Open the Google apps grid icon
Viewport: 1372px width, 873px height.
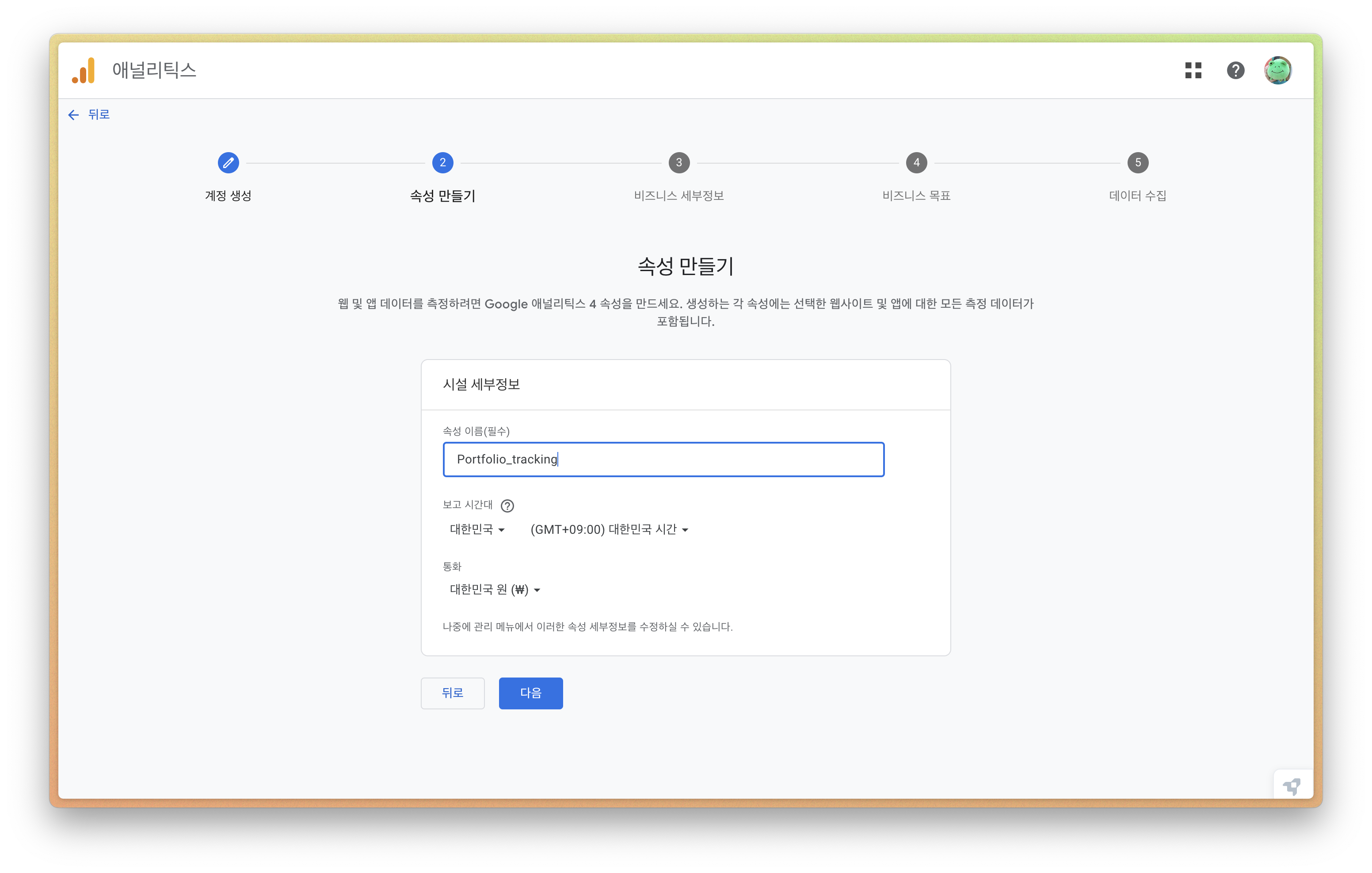1193,70
